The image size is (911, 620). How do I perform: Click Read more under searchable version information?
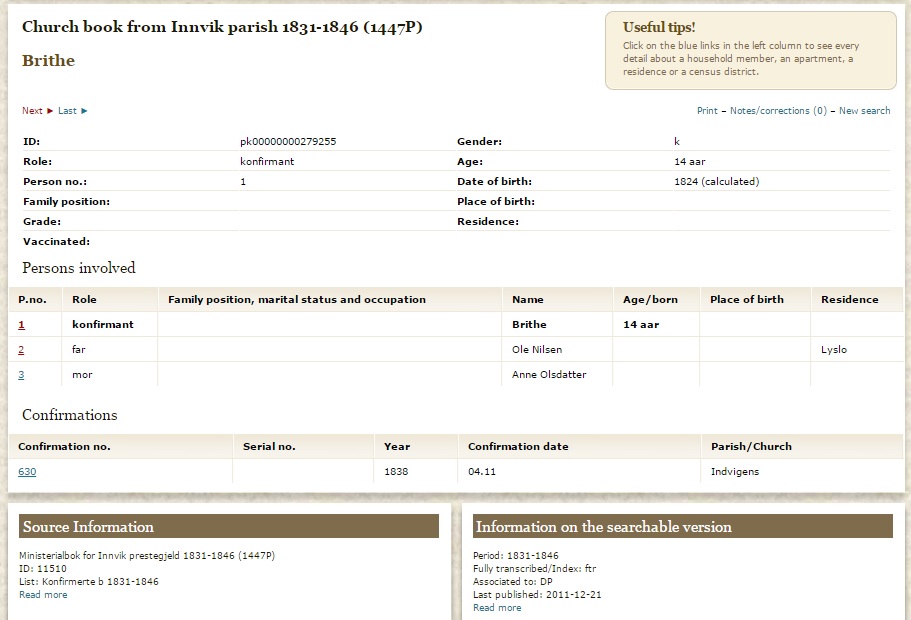coord(497,608)
